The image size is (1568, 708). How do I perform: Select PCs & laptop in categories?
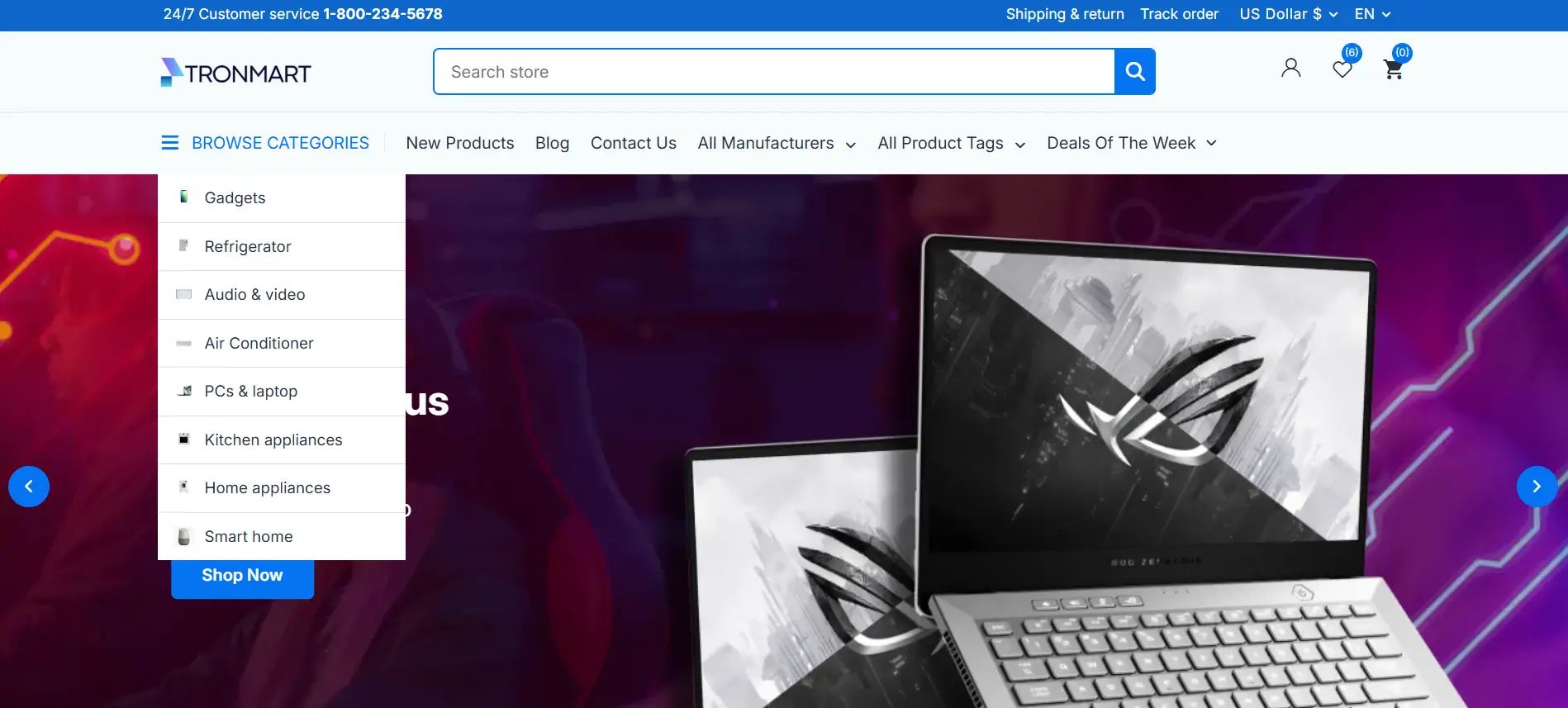[282, 392]
